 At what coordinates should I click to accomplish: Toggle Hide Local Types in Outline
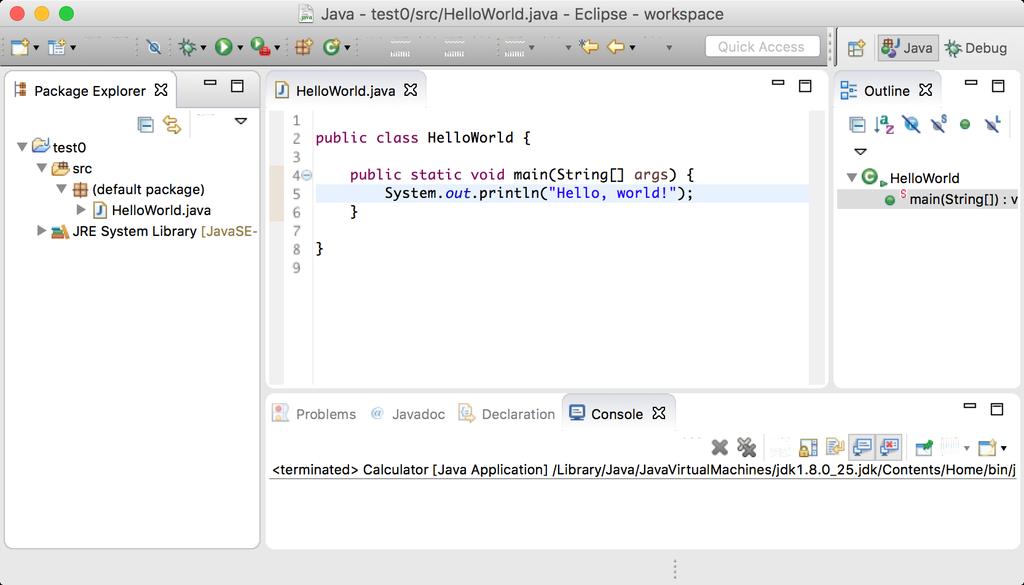pyautogui.click(x=993, y=124)
